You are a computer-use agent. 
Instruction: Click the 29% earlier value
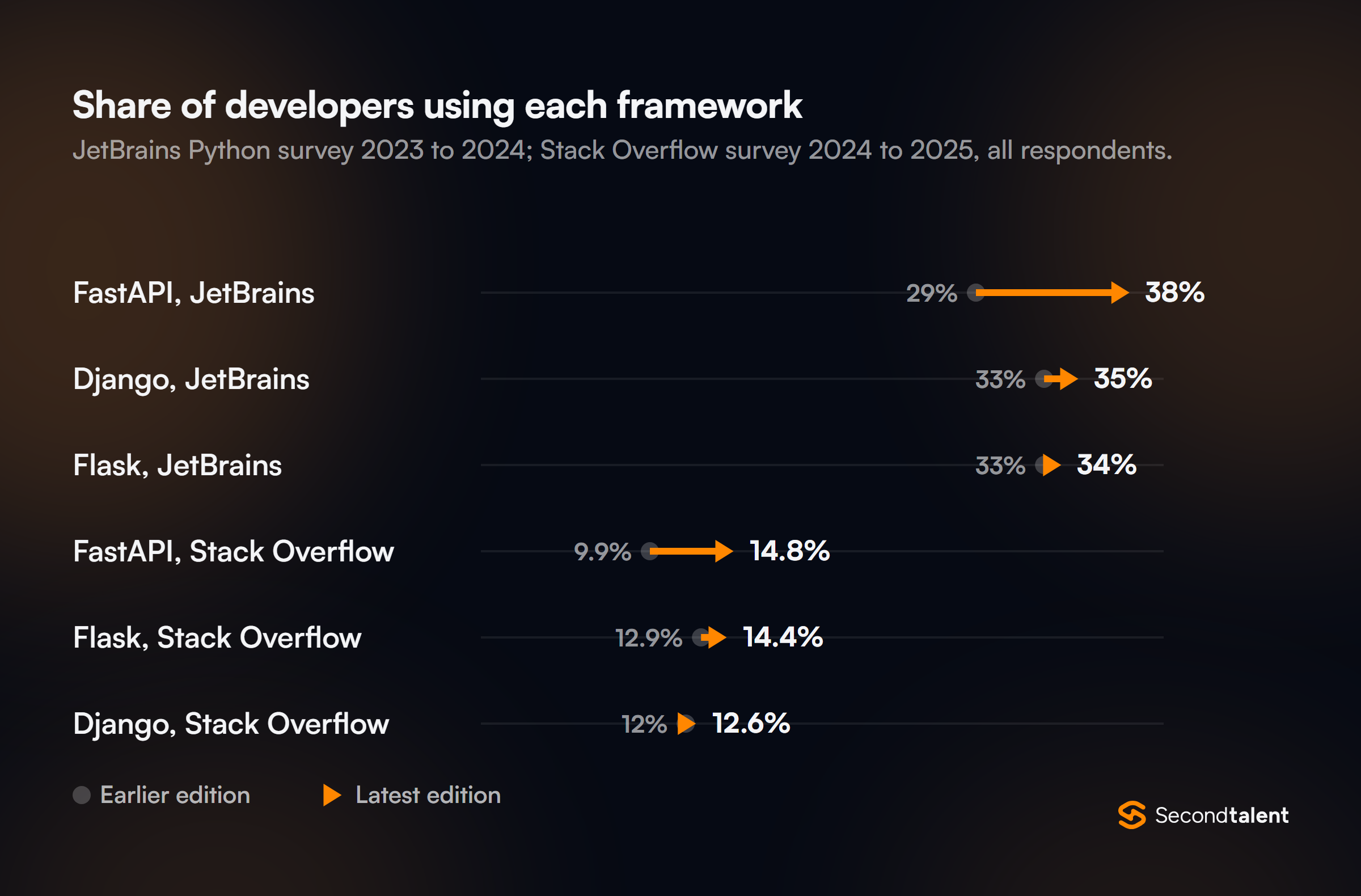932,293
